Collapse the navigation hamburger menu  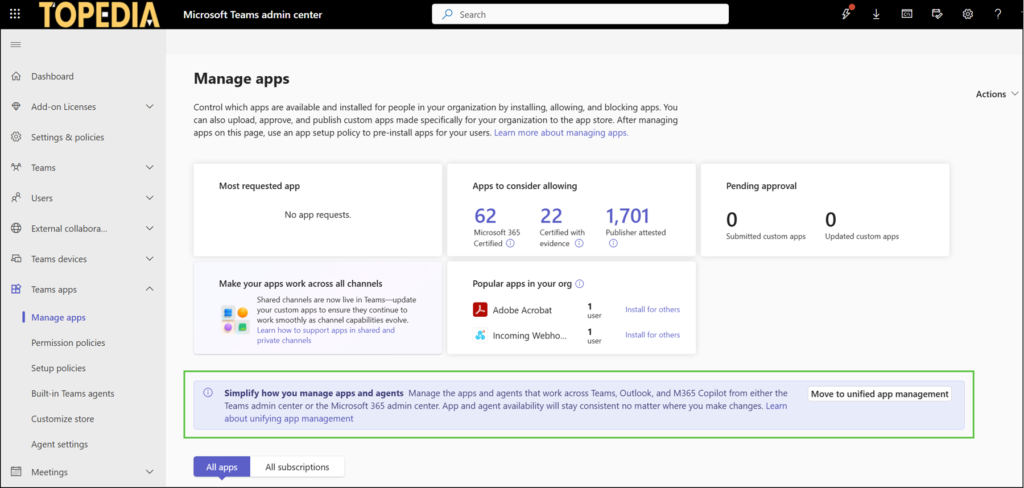tap(16, 44)
